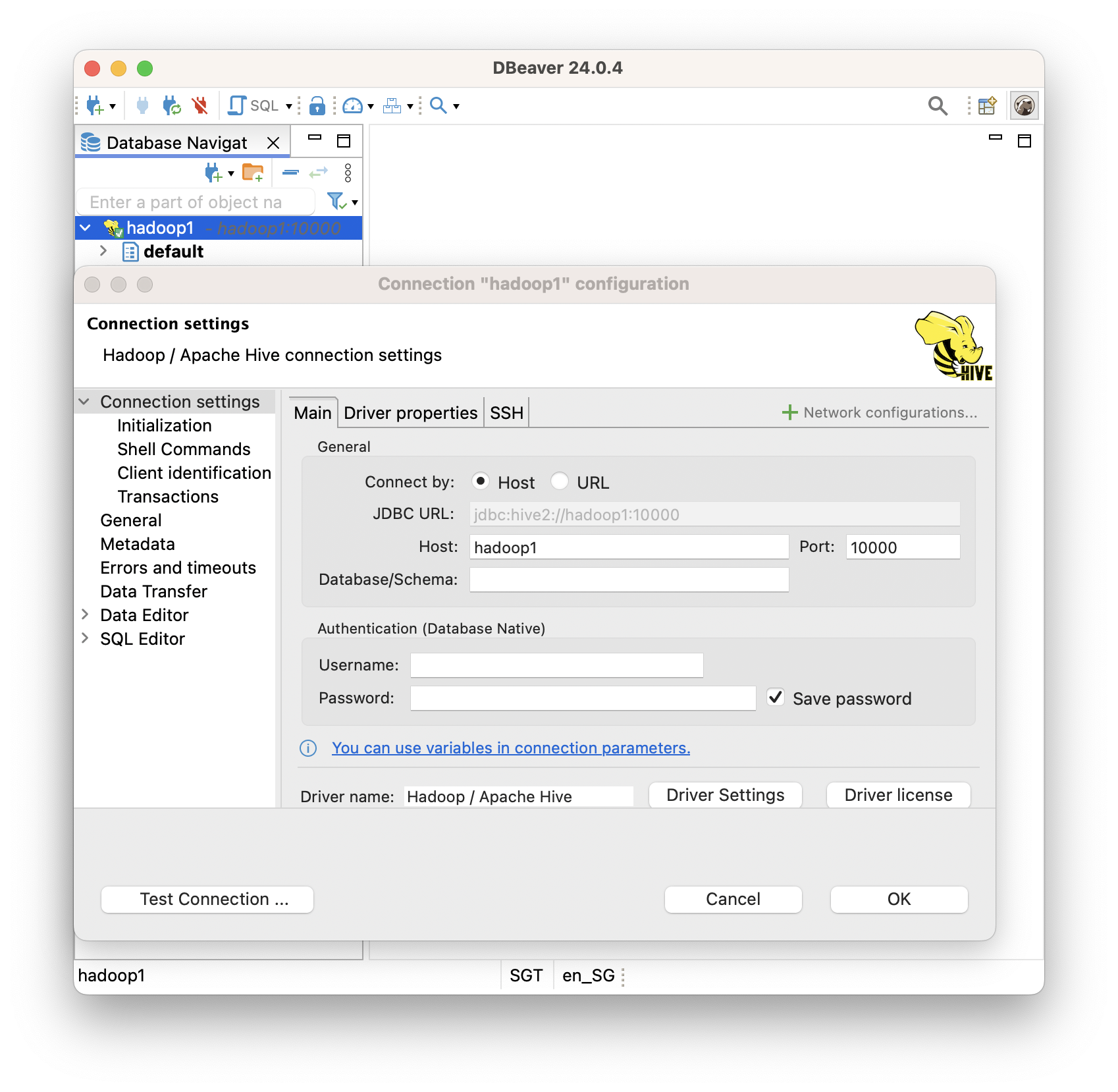Open the Initialization settings page
1118x1092 pixels.
click(165, 425)
